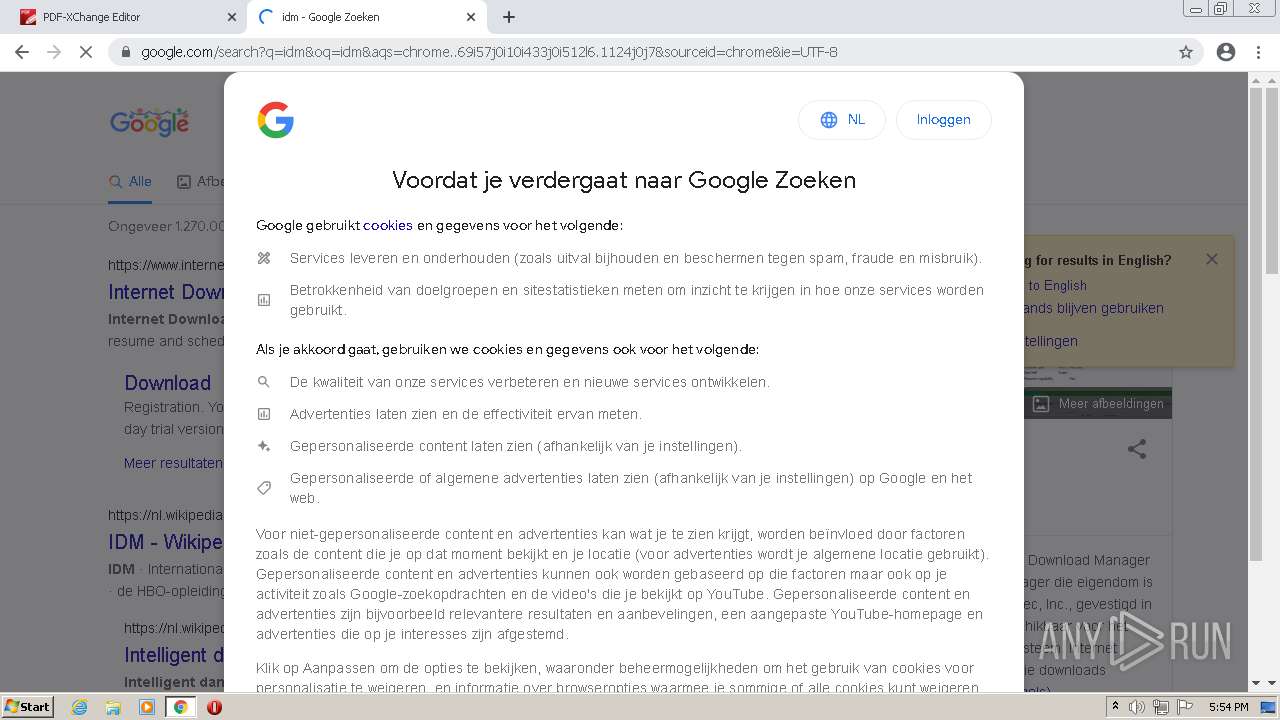Image resolution: width=1280 pixels, height=720 pixels.
Task: Click the Inloggen button
Action: click(944, 120)
